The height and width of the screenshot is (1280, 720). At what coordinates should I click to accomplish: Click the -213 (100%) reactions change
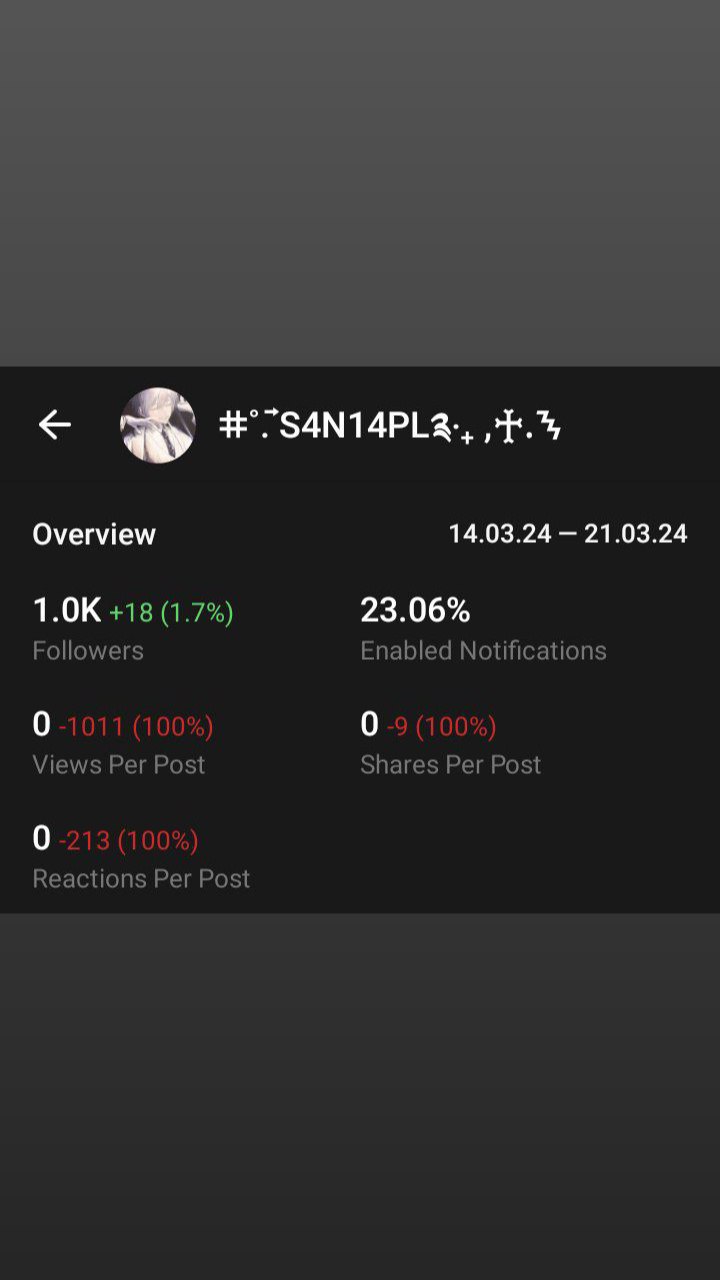128,841
